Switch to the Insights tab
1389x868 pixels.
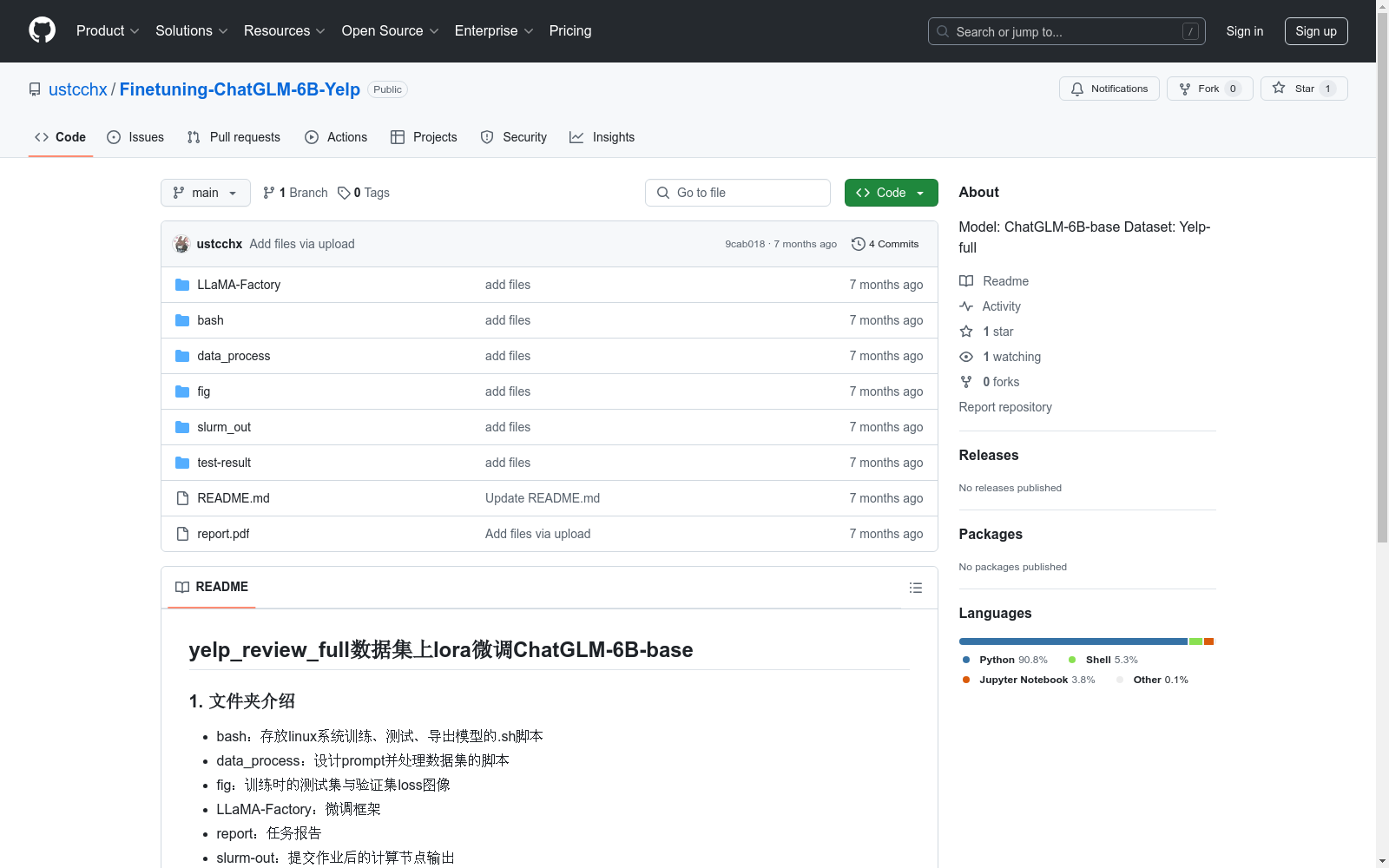click(602, 137)
